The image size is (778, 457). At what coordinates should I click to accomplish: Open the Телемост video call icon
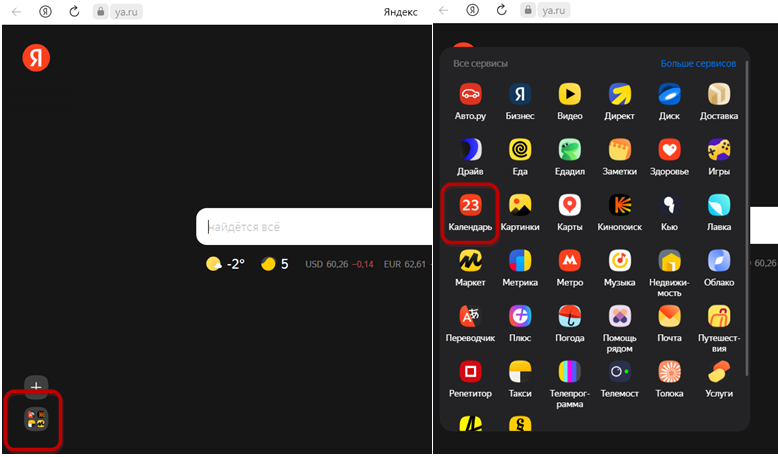tap(620, 372)
